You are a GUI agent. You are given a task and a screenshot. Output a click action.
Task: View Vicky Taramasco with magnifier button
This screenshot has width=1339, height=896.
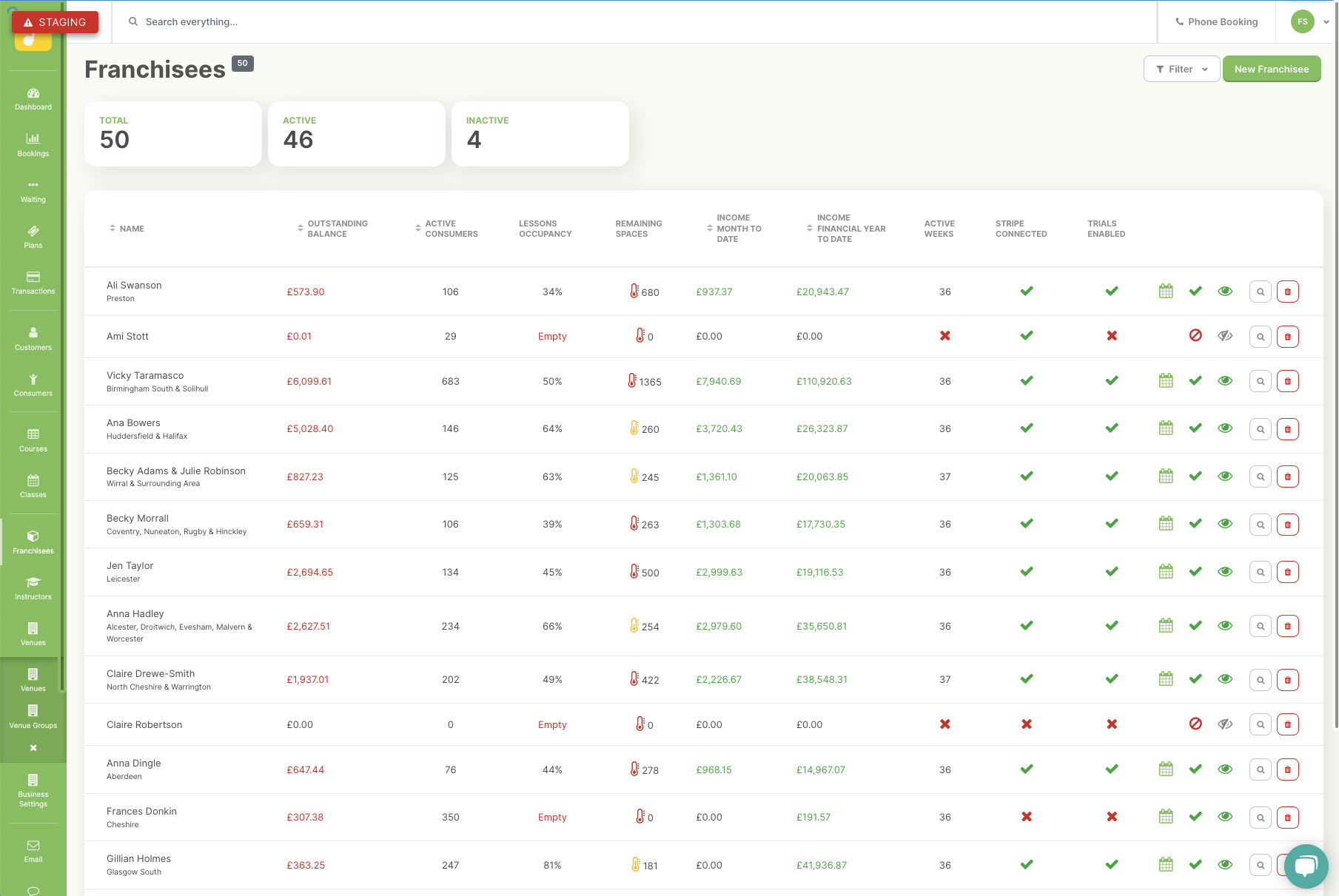(x=1260, y=381)
